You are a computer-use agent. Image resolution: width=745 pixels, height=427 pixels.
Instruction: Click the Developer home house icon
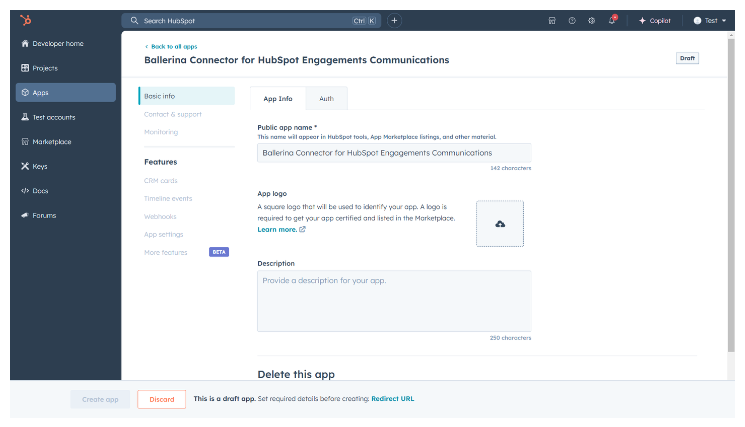click(x=25, y=43)
